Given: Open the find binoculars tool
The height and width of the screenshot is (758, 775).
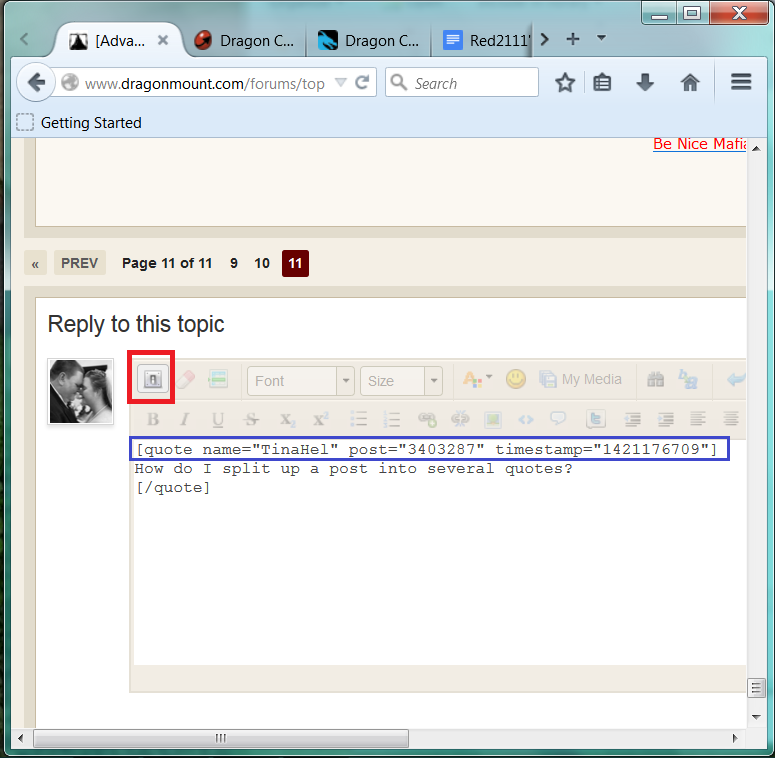Looking at the screenshot, I should (656, 380).
